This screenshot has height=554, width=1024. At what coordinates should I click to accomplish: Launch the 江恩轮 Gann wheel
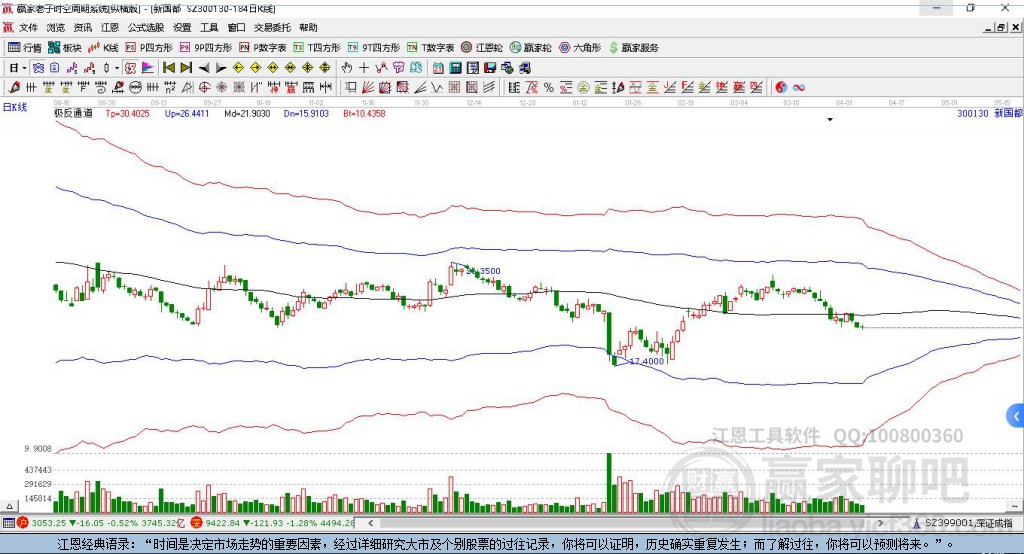482,48
